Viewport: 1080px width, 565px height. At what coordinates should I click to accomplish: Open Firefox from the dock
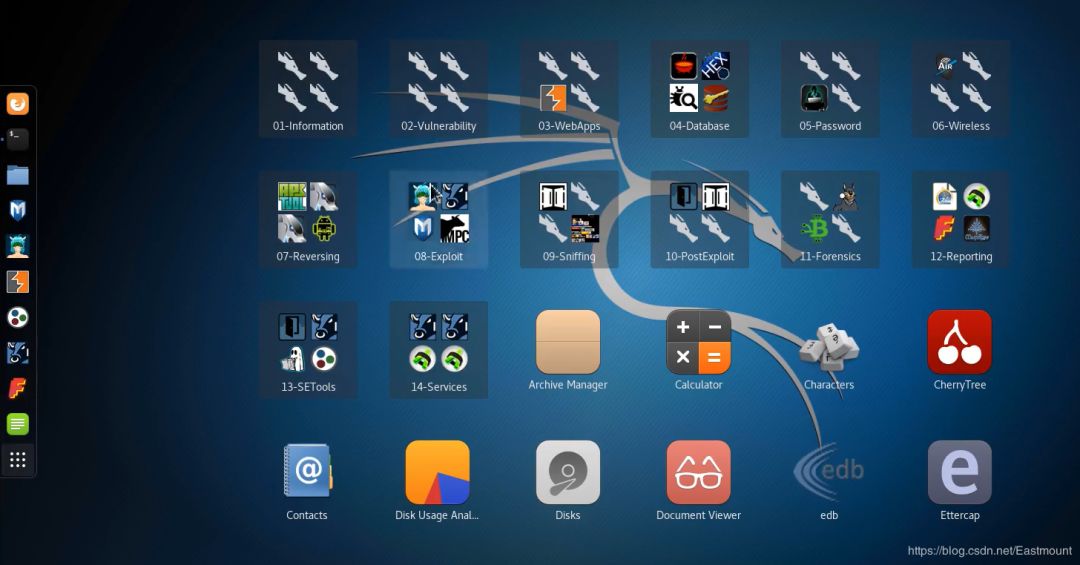(18, 104)
